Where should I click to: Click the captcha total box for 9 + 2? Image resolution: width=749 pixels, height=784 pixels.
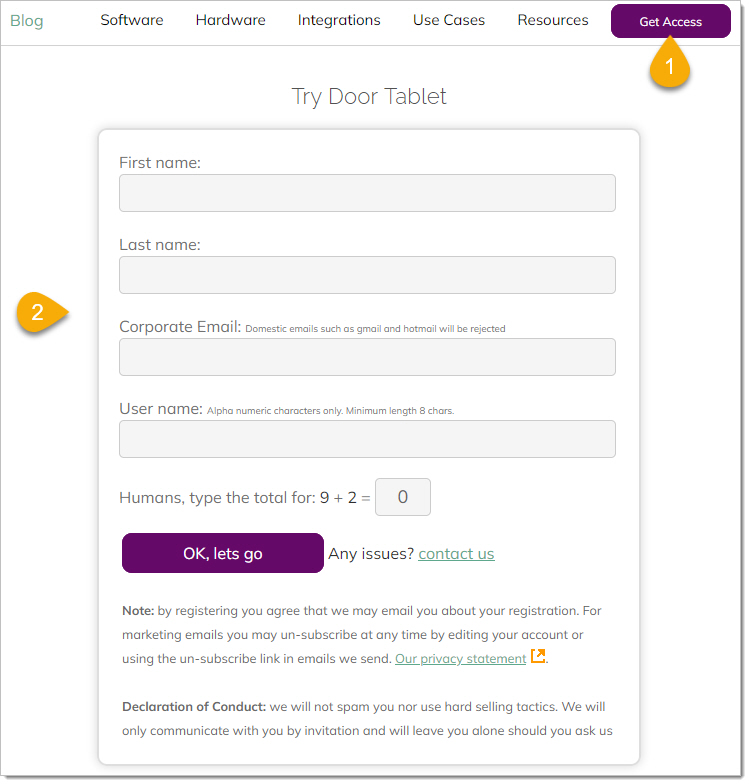tap(403, 497)
